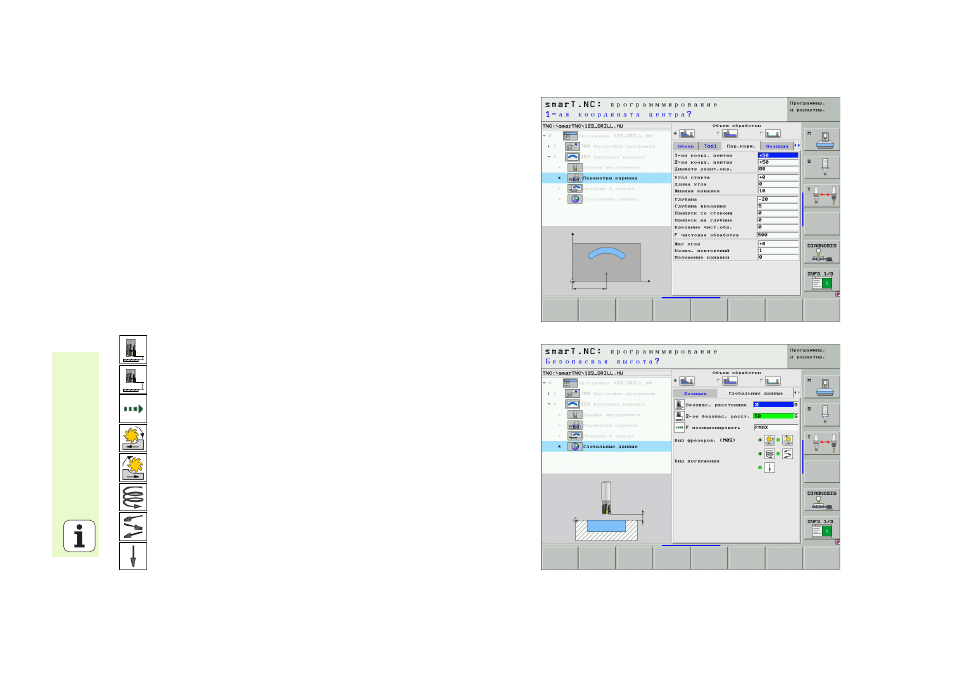Click the second set-up clearance icon in left column
This screenshot has width=954, height=676.
click(133, 380)
